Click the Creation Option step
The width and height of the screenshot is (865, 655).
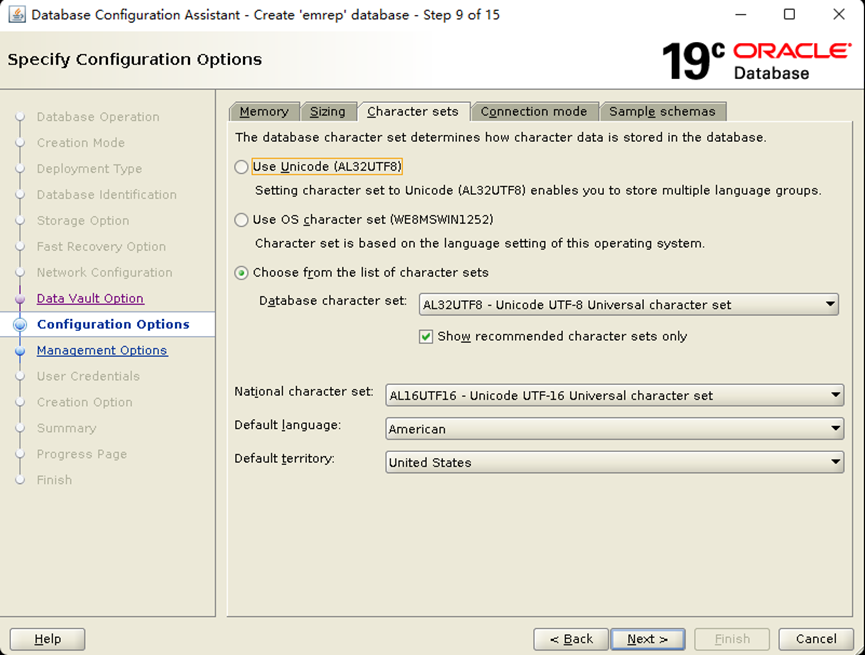point(85,402)
